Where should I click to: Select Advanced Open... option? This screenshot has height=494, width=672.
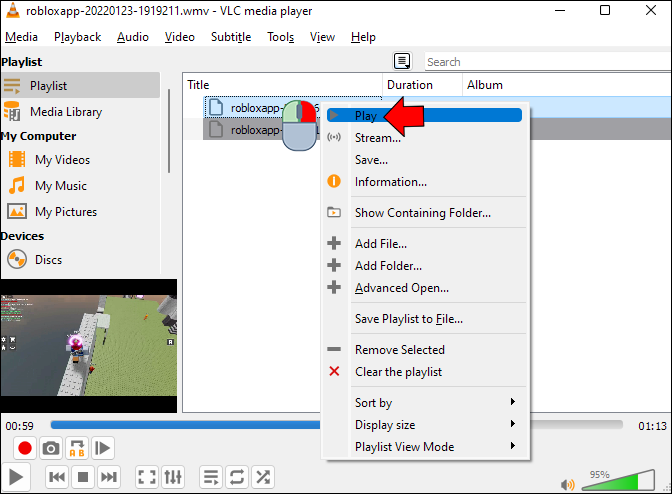[x=424, y=287]
